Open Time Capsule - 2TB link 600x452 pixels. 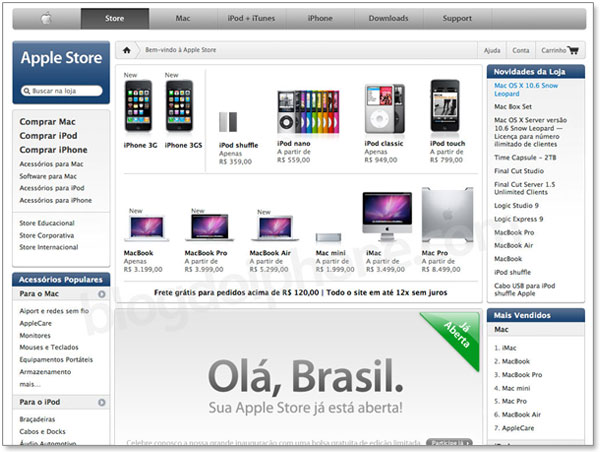pyautogui.click(x=525, y=158)
